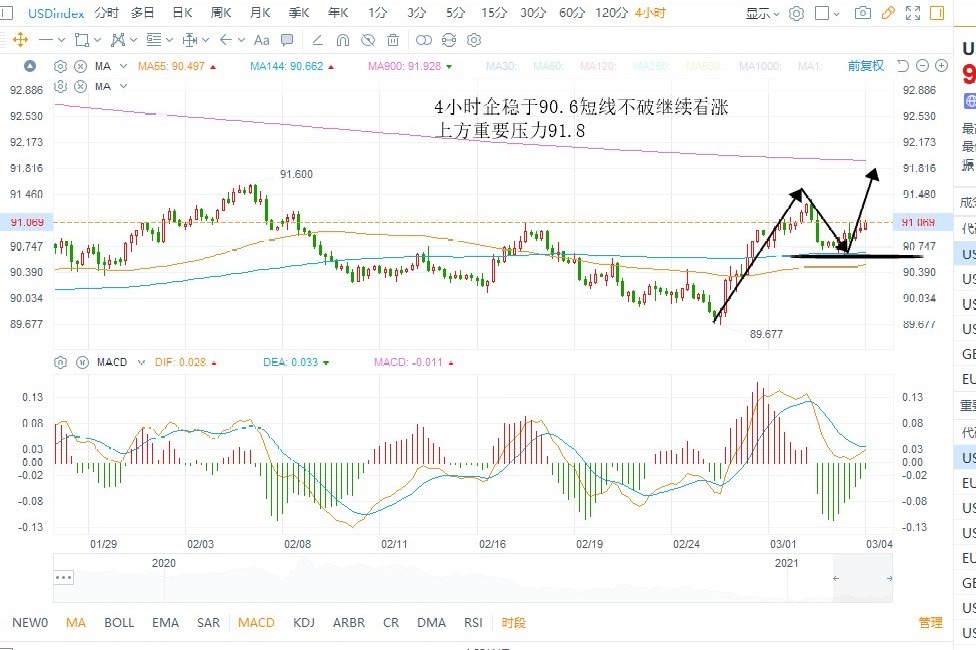Add a comment bubble annotation
Screen dimensions: 976x650
pos(287,40)
